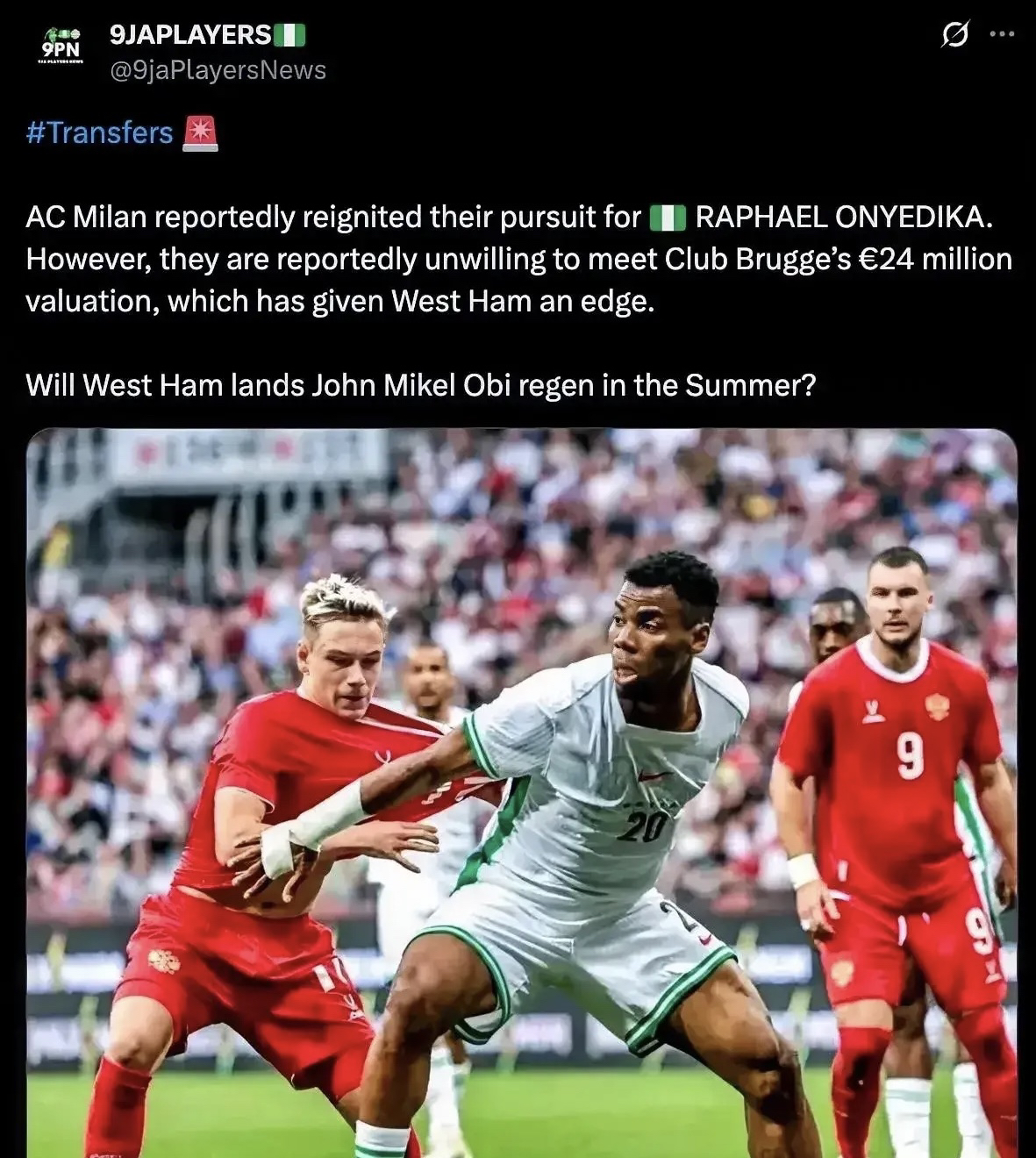1036x1158 pixels.
Task: Select the RAPHAEL ONYEDIKA name text
Action: (844, 217)
